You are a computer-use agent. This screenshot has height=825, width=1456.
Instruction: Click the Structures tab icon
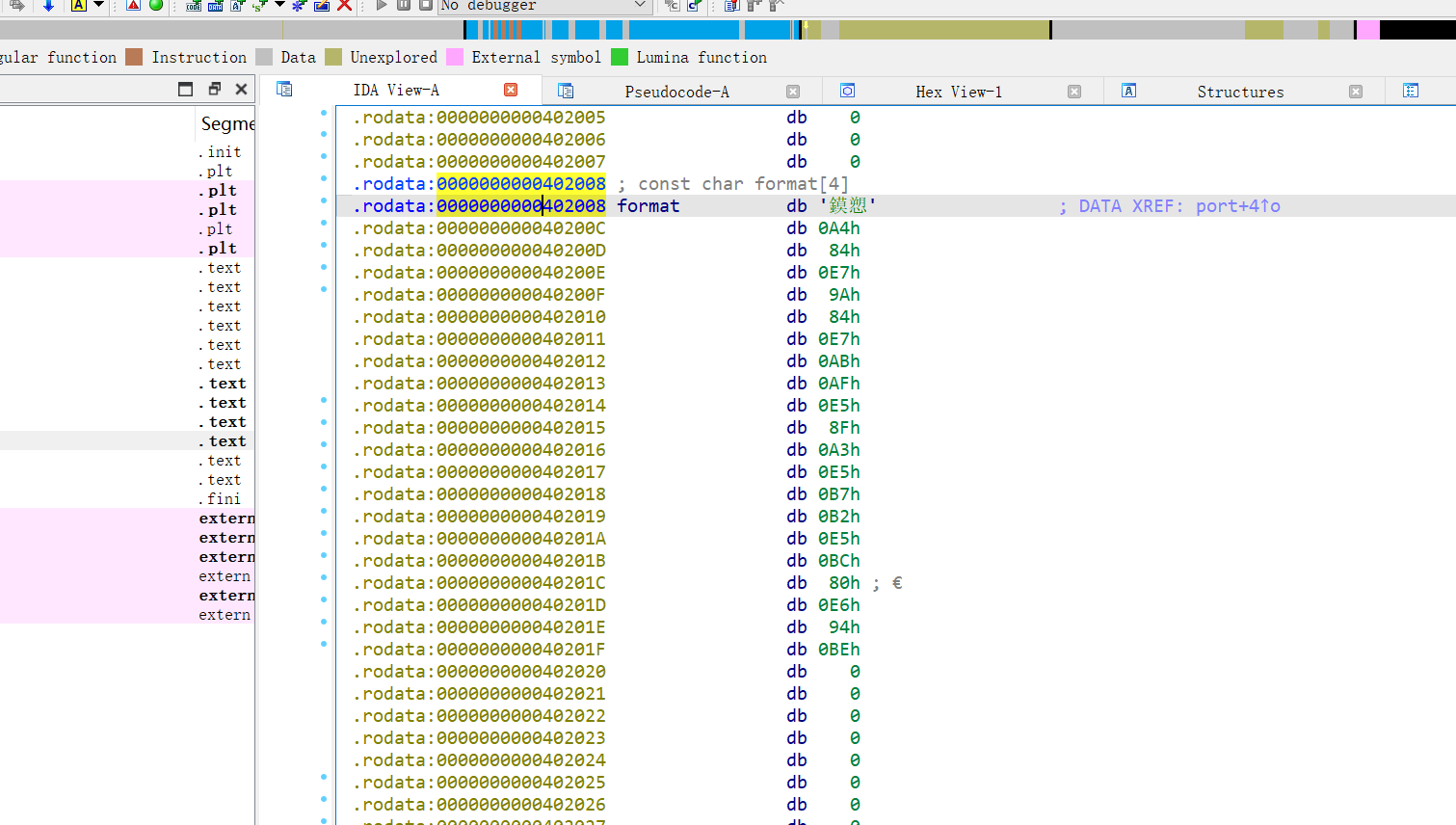[1128, 91]
